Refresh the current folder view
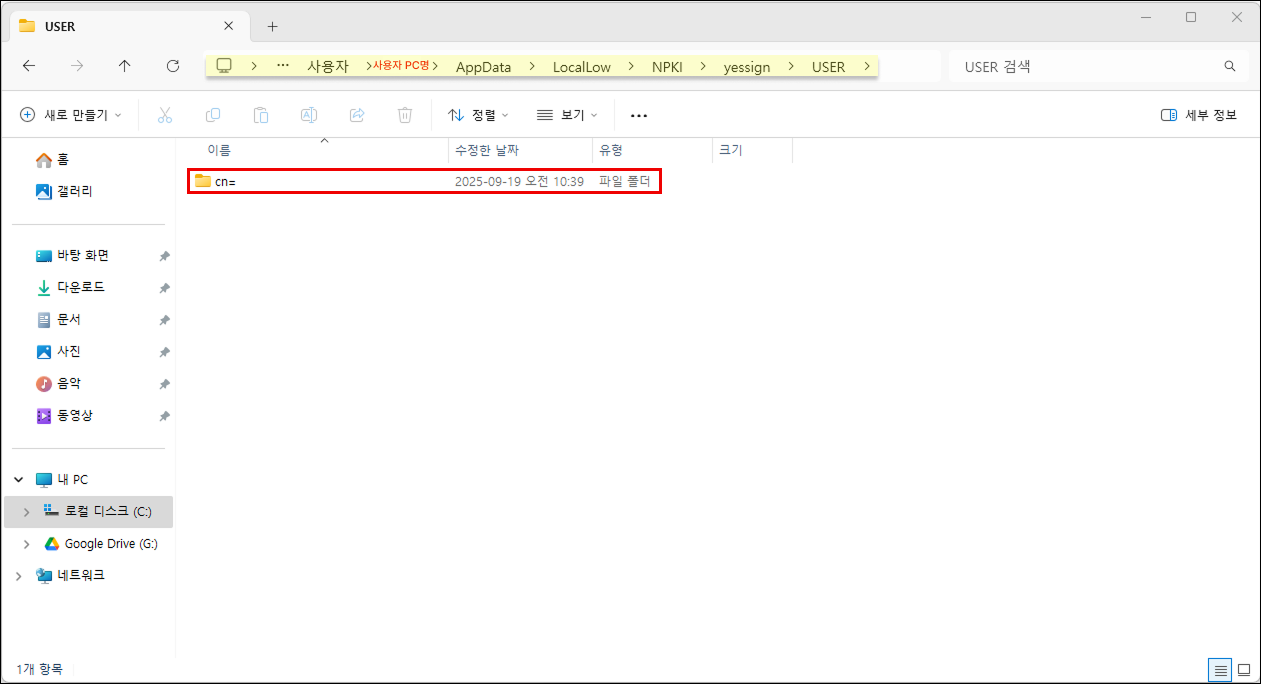The image size is (1261, 684). (173, 66)
